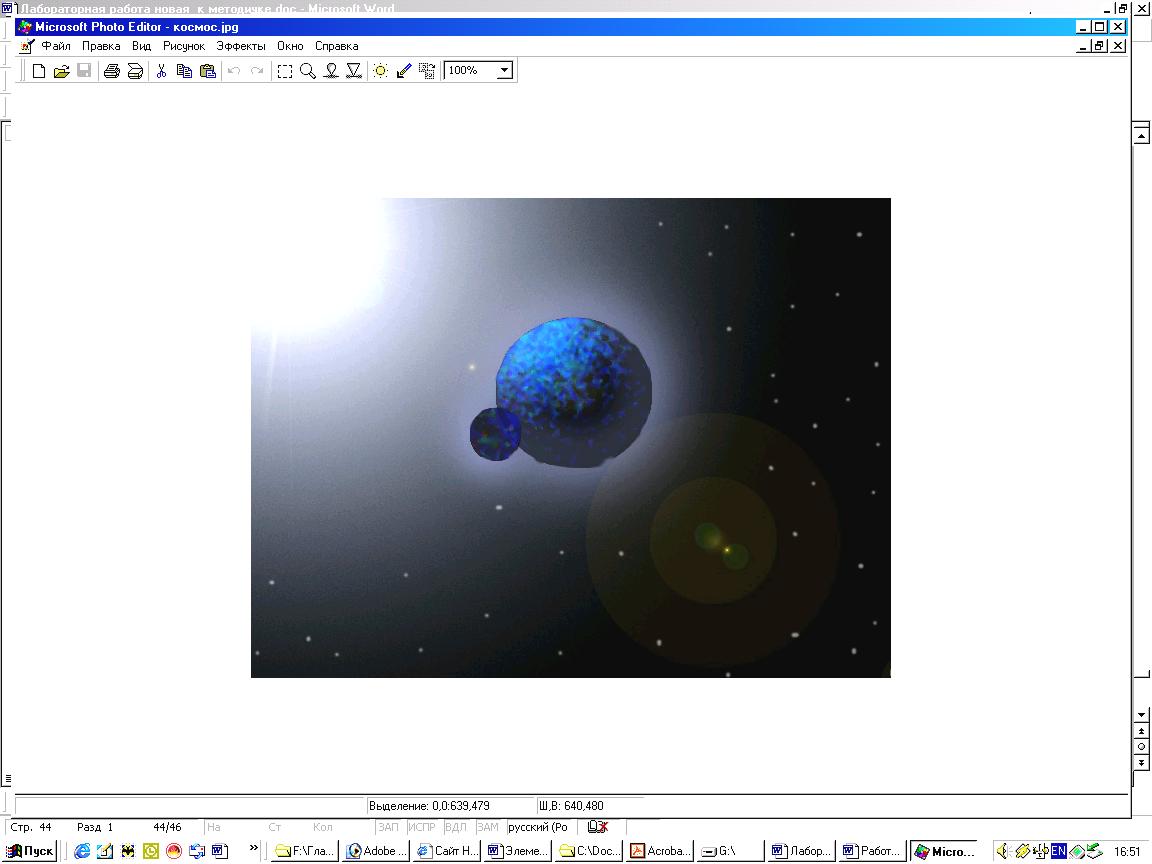Select the Zoom magnifier tool
The height and width of the screenshot is (864, 1152).
click(308, 71)
